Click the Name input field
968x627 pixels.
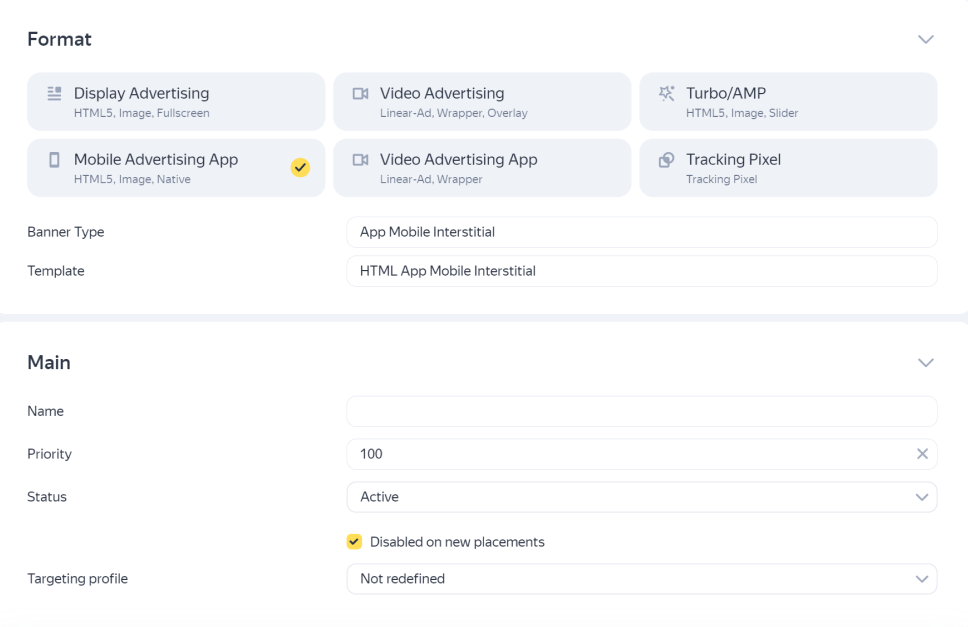(x=641, y=412)
